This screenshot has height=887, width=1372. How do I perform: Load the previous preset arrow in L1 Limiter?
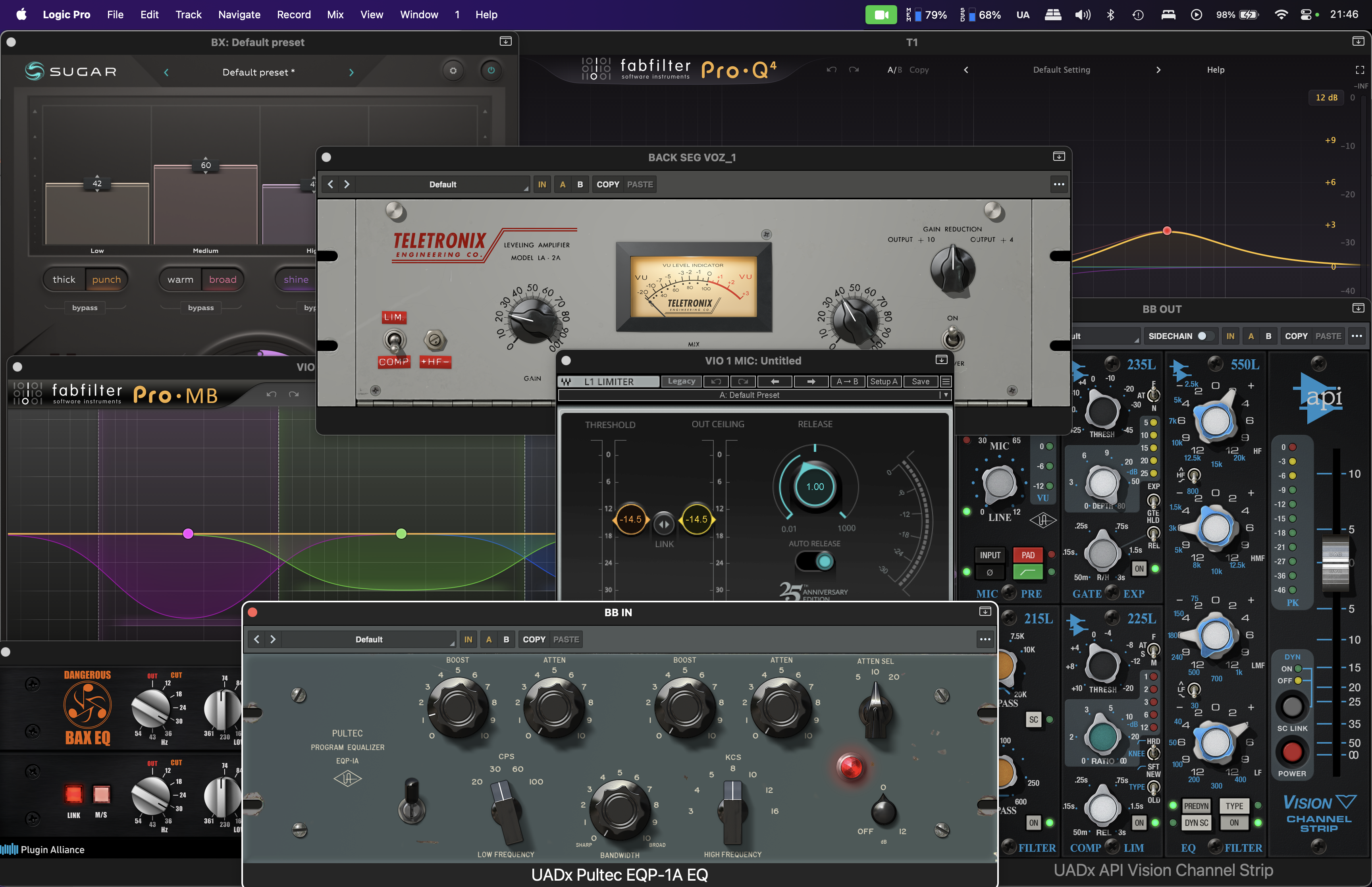(775, 381)
